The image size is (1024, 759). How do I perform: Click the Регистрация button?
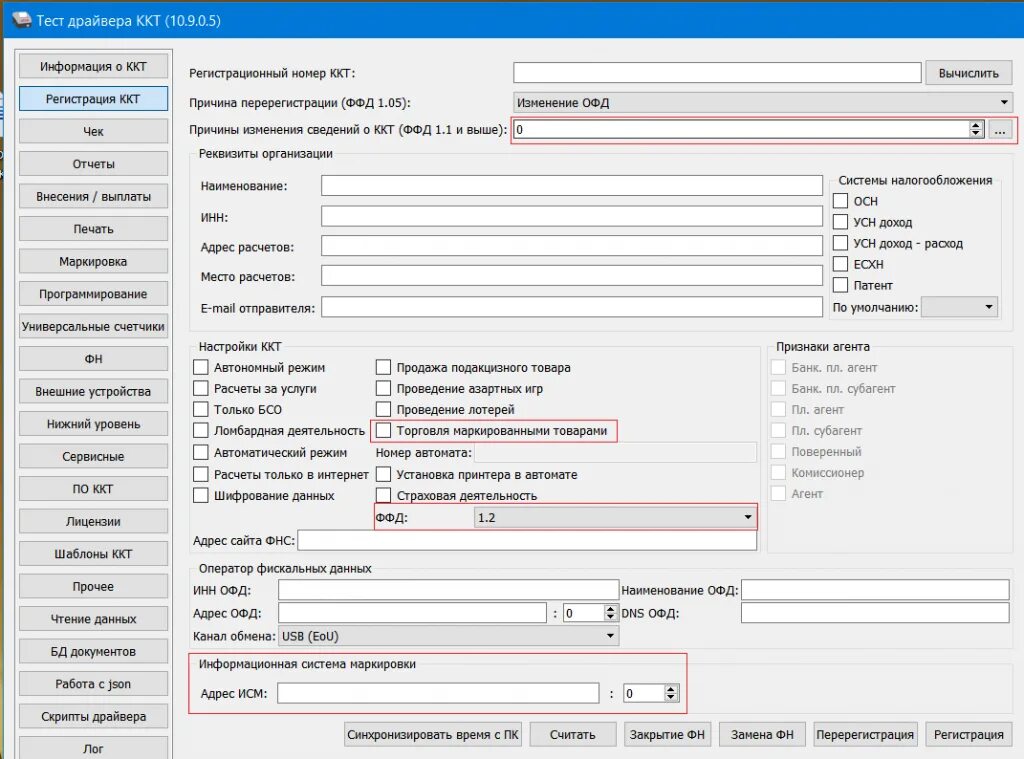tap(968, 734)
